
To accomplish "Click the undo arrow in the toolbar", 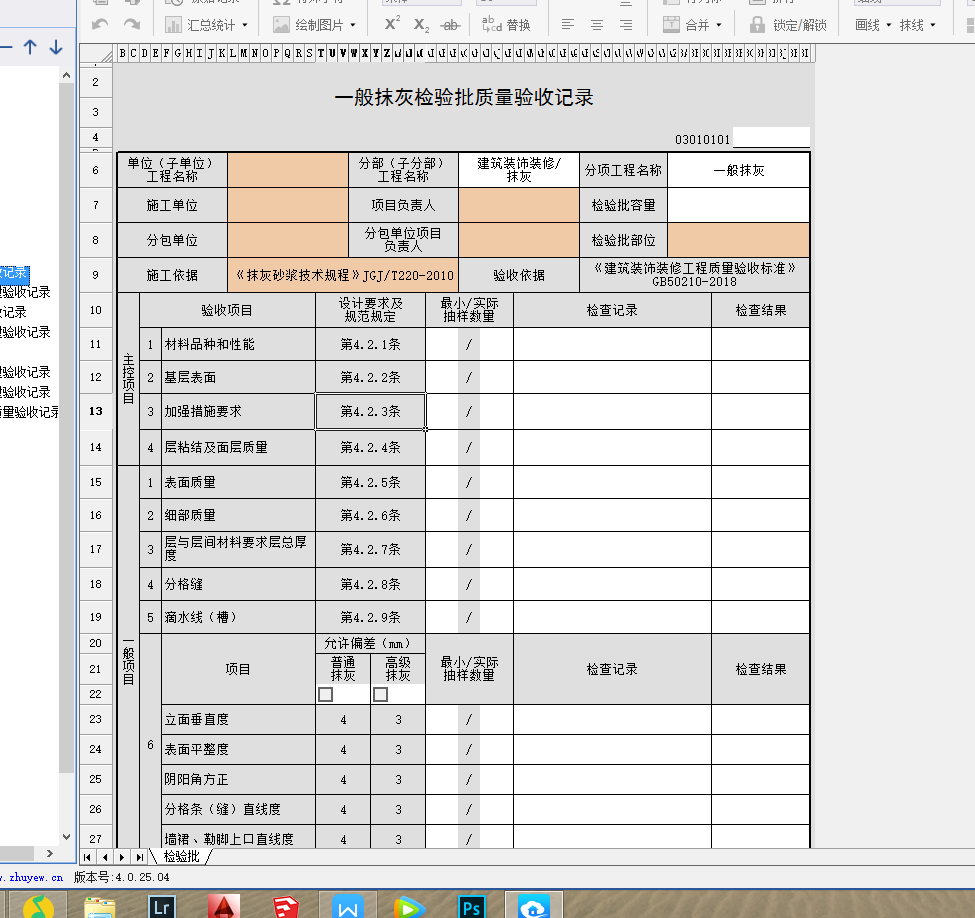I will (x=100, y=24).
